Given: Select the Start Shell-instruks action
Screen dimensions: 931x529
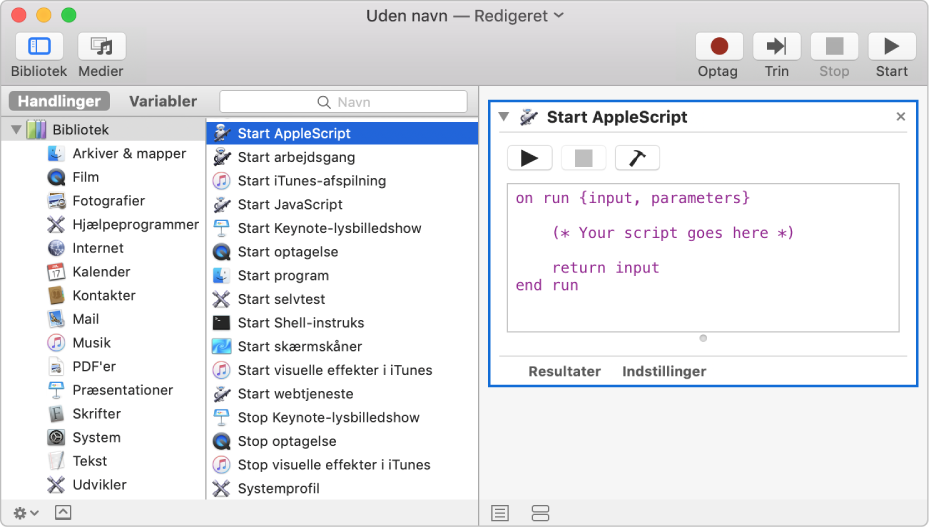Looking at the screenshot, I should pos(300,323).
